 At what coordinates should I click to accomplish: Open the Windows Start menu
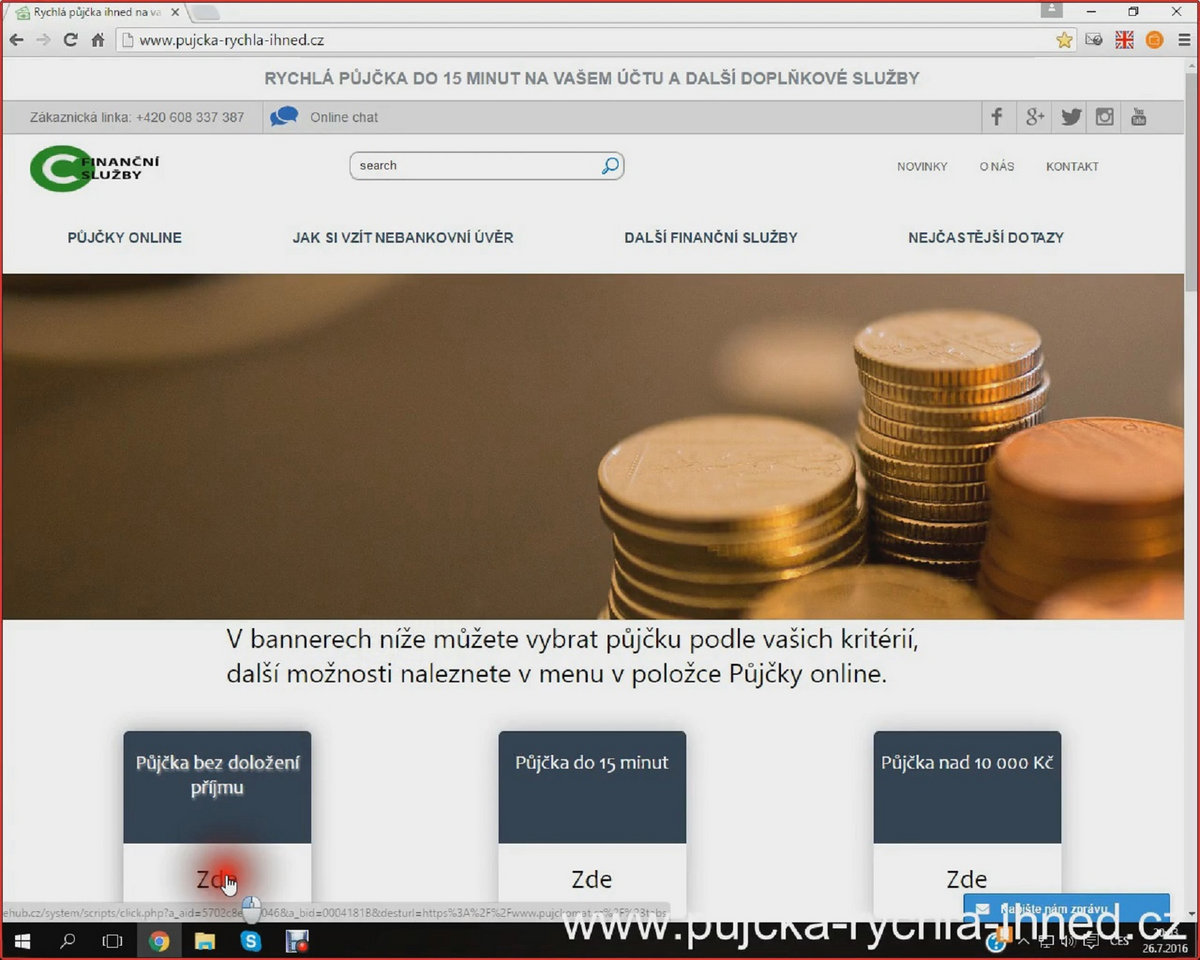(21, 941)
